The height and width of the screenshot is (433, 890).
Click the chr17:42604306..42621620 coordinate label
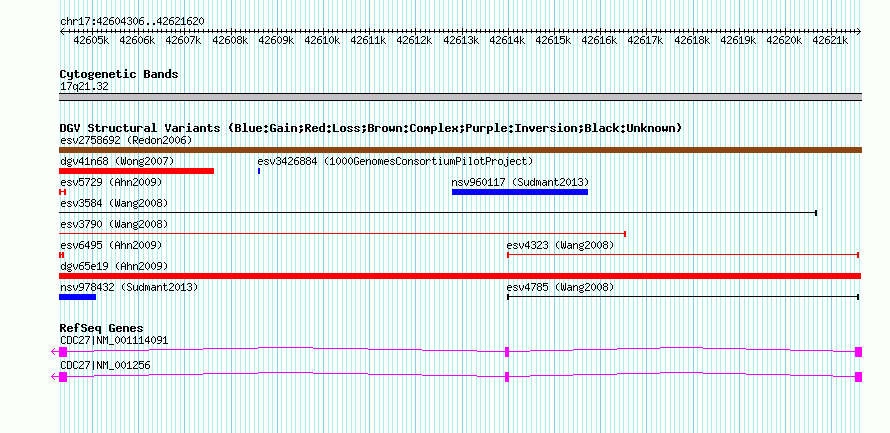coord(132,21)
